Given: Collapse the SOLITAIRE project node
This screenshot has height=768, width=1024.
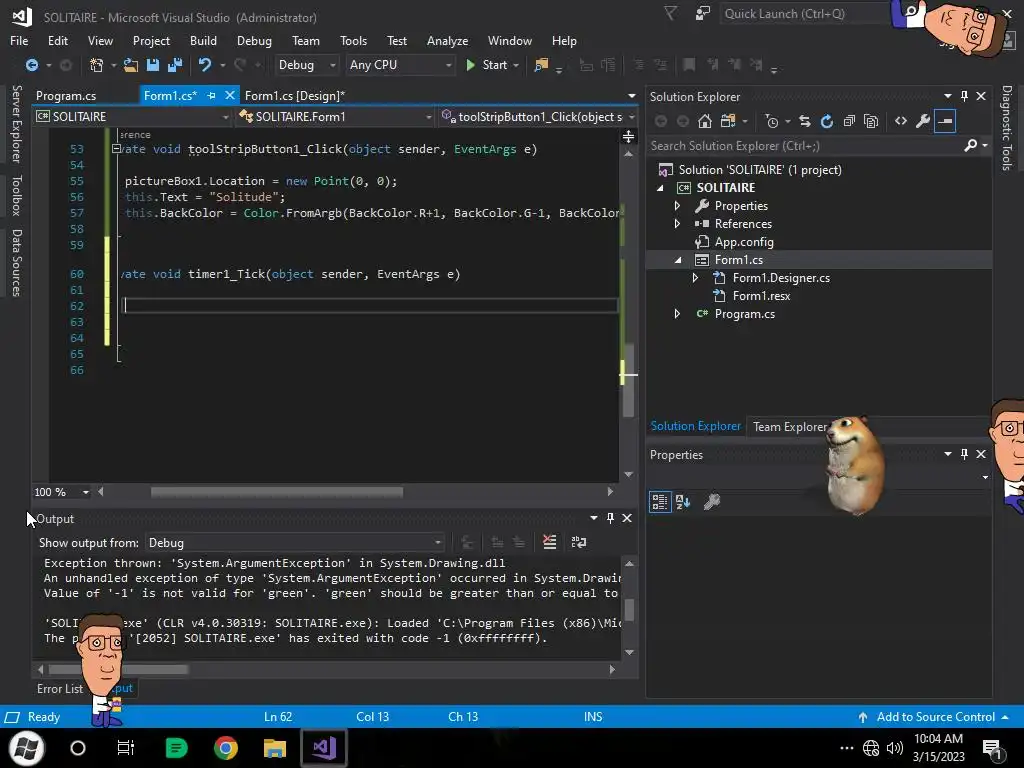Looking at the screenshot, I should [x=660, y=188].
